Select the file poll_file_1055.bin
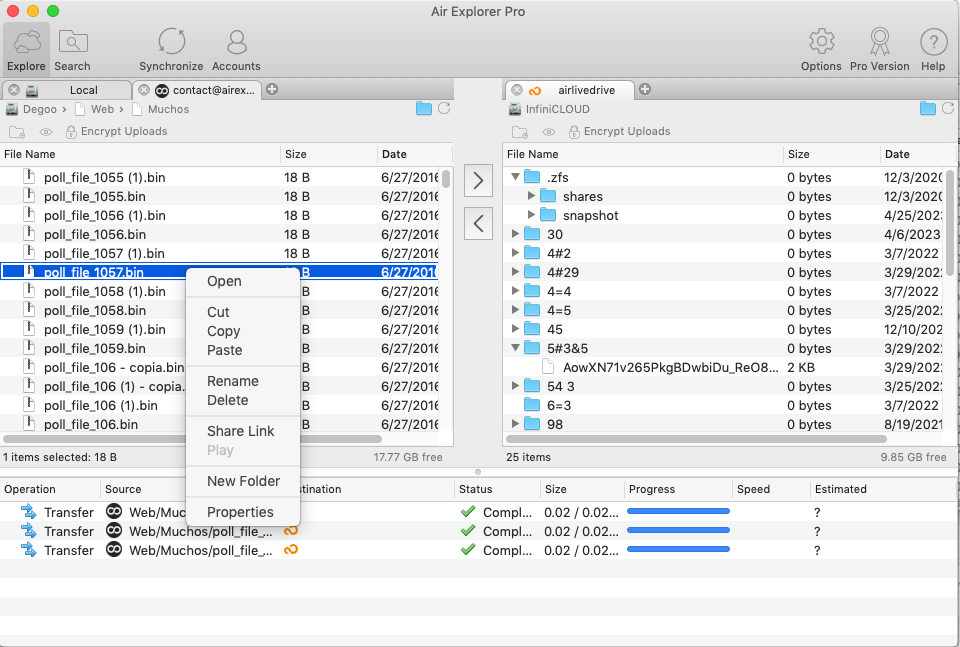The height and width of the screenshot is (647, 960). coord(219,196)
